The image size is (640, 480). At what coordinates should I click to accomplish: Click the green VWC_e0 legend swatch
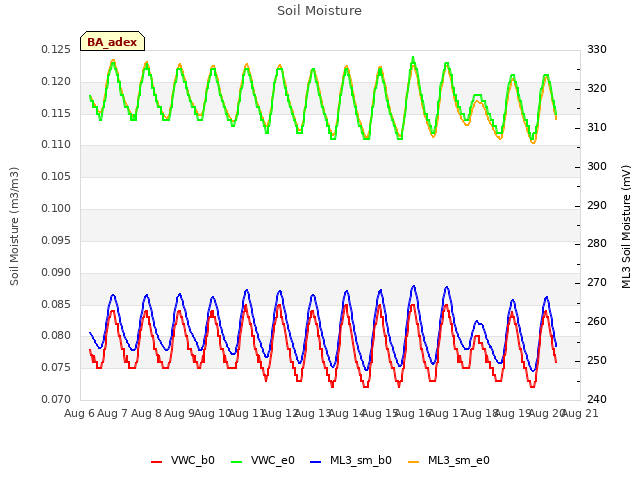236,462
